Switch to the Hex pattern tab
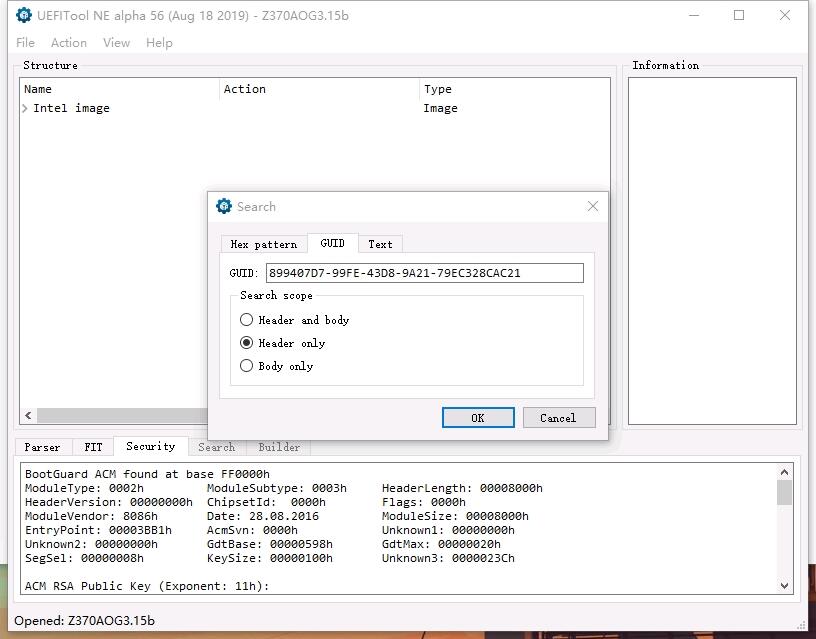 (x=264, y=244)
